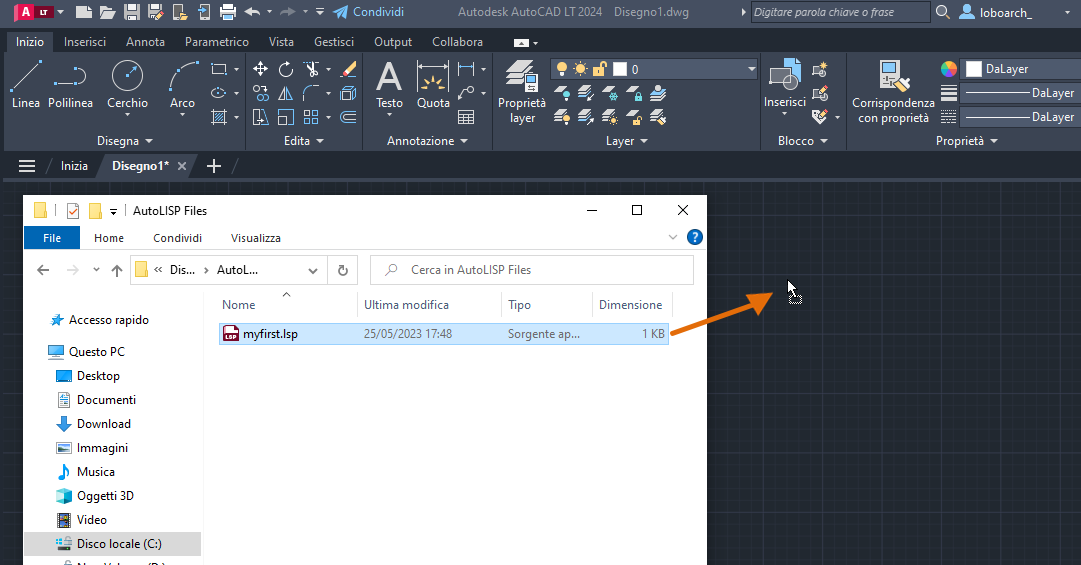Open the layer 0 dropdown list
The width and height of the screenshot is (1081, 565).
(x=751, y=69)
